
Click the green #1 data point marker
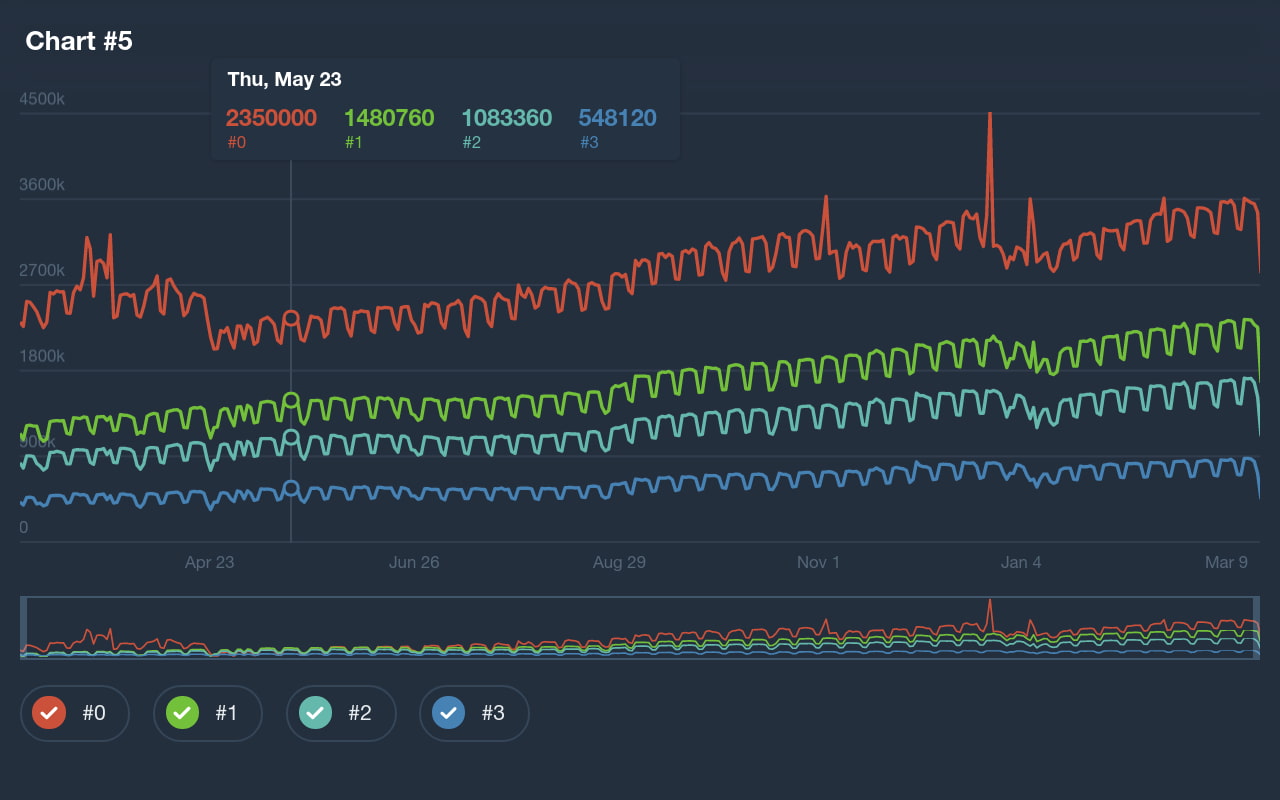tap(291, 401)
